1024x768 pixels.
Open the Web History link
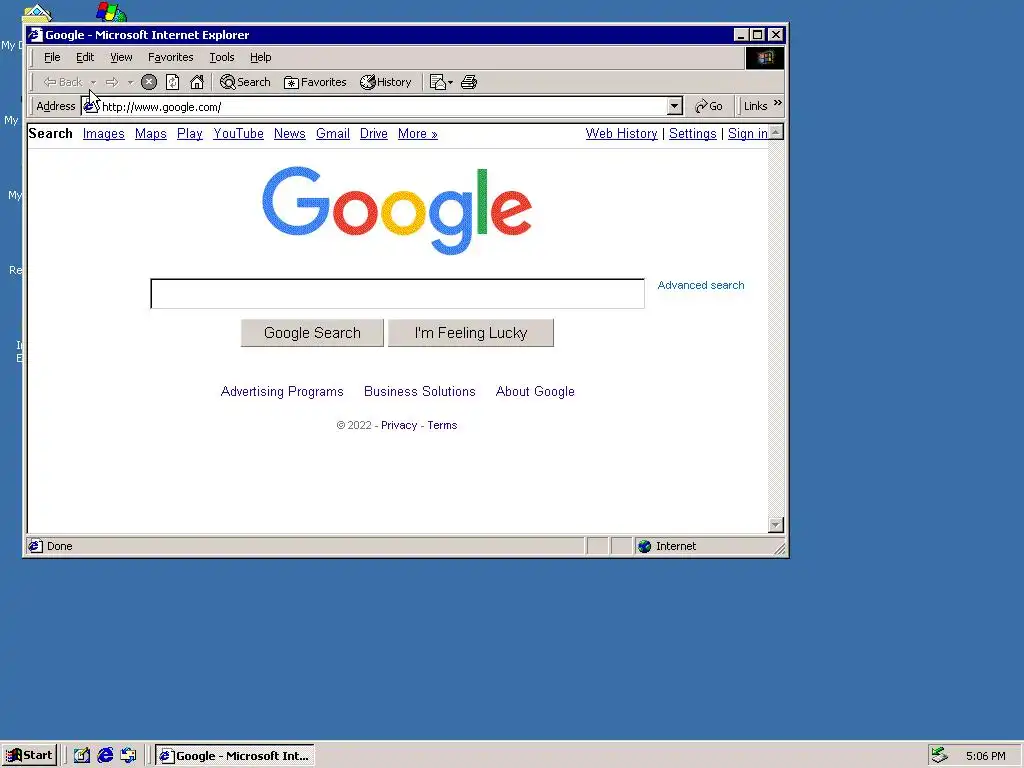[621, 134]
